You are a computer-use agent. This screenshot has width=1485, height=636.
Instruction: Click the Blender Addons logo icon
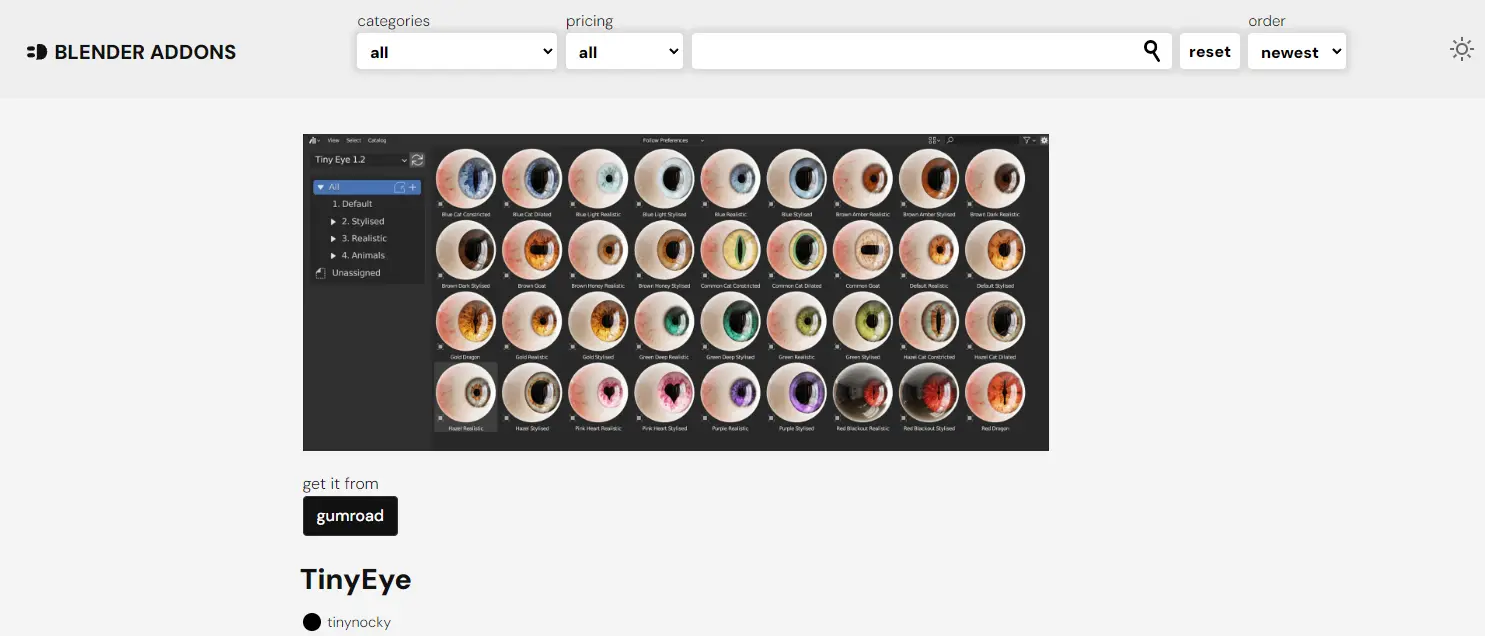click(37, 52)
